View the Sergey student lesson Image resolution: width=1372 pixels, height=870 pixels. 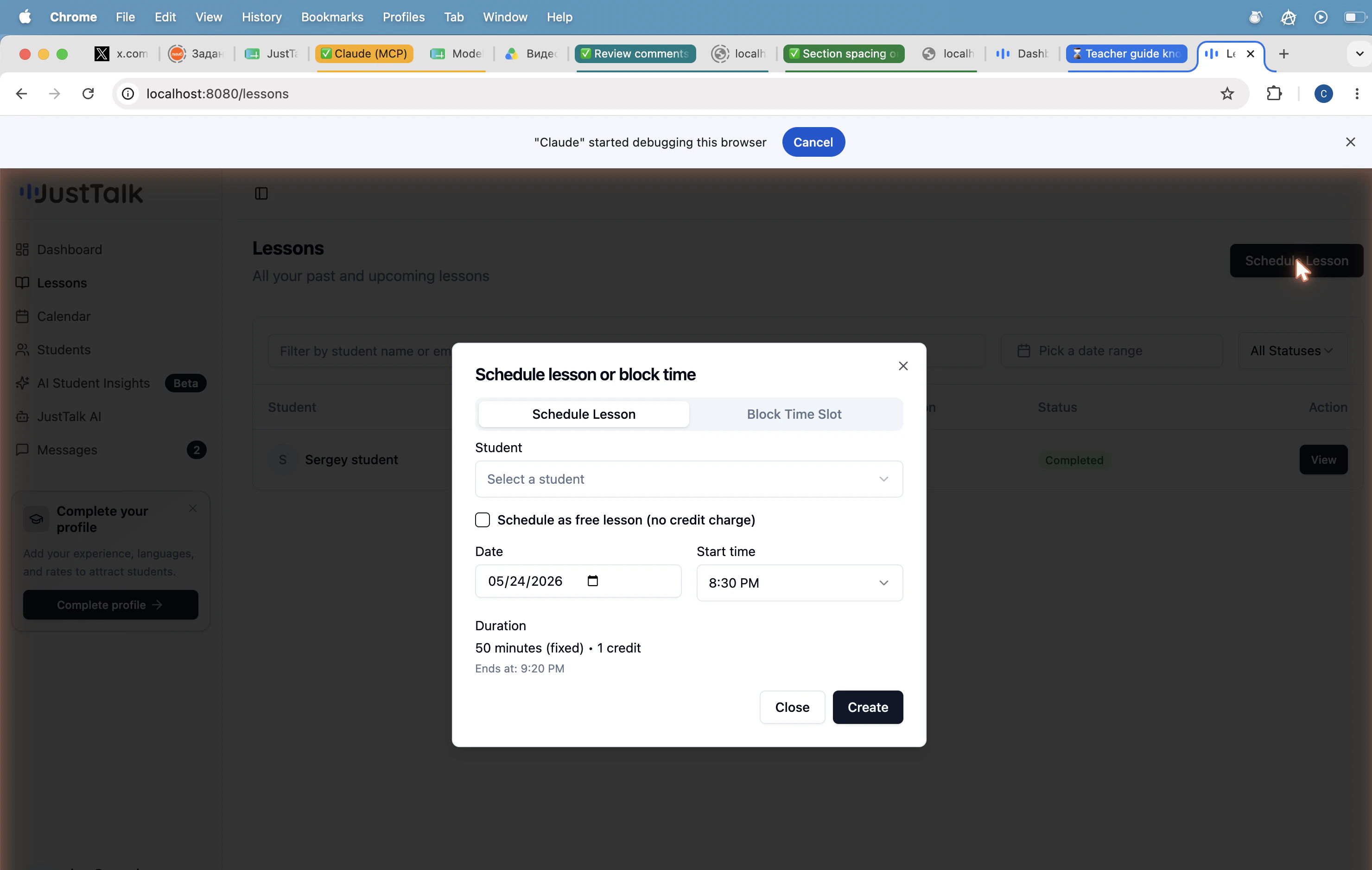[1323, 460]
